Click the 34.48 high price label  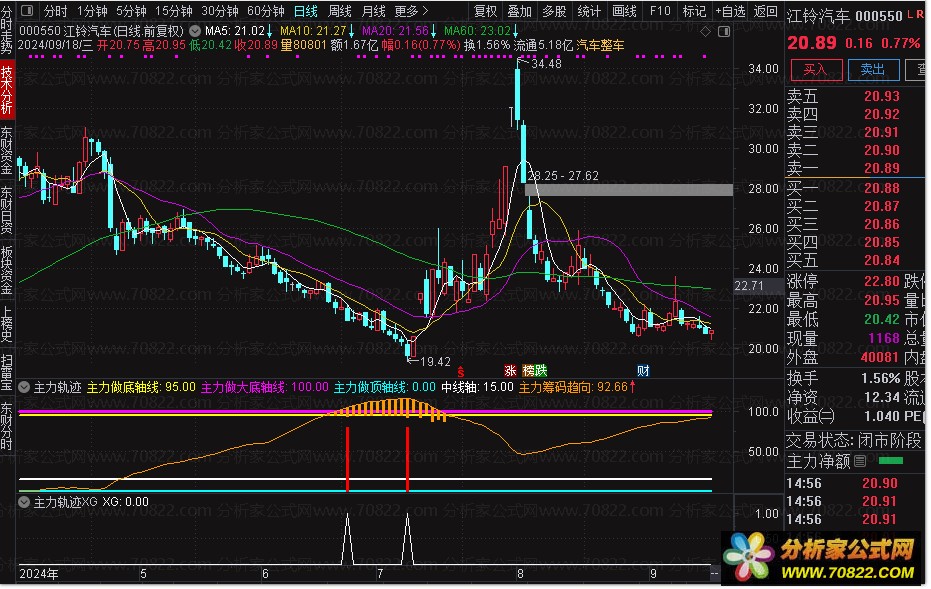tap(547, 64)
